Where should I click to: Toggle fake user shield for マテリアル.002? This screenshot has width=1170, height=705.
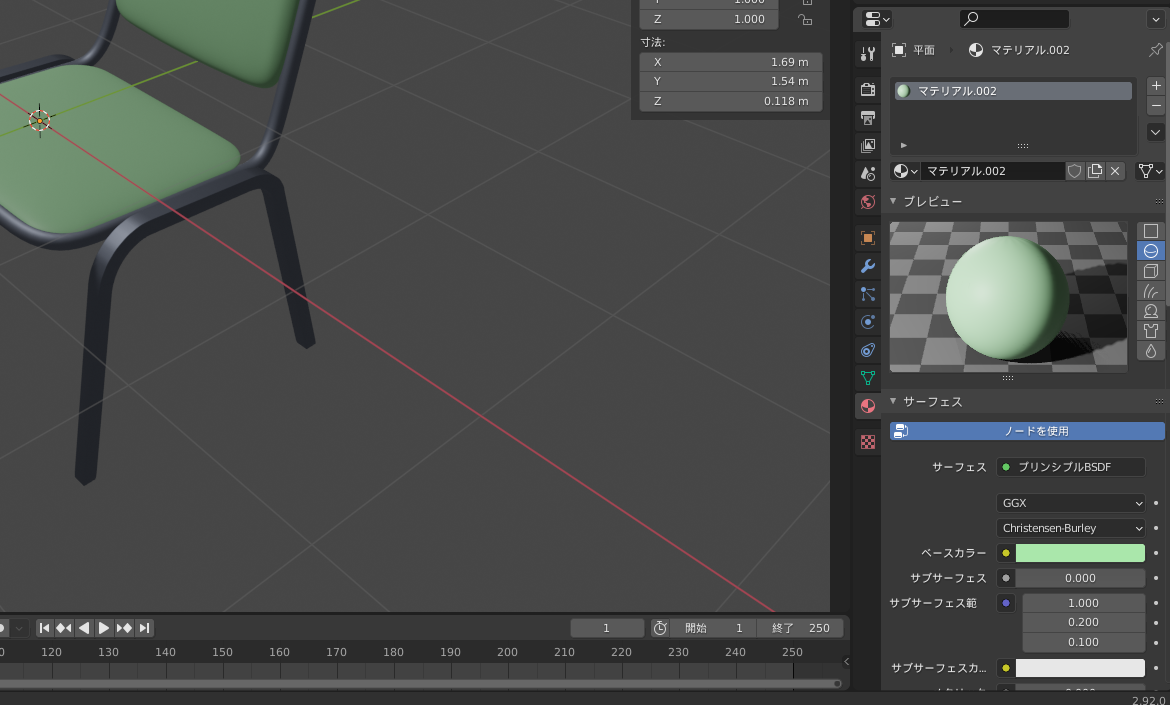(x=1074, y=171)
